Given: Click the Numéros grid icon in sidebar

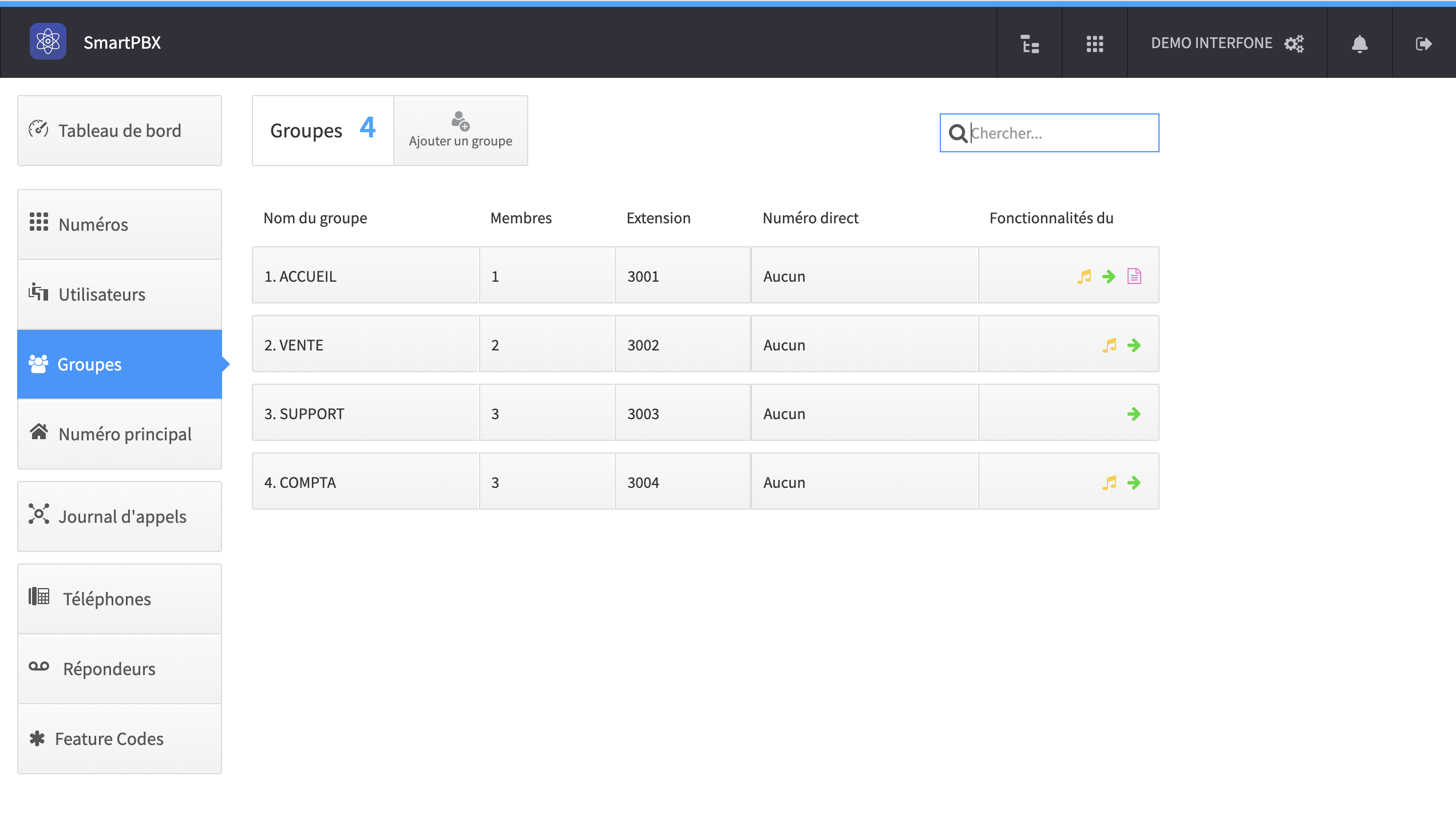Looking at the screenshot, I should coord(39,222).
